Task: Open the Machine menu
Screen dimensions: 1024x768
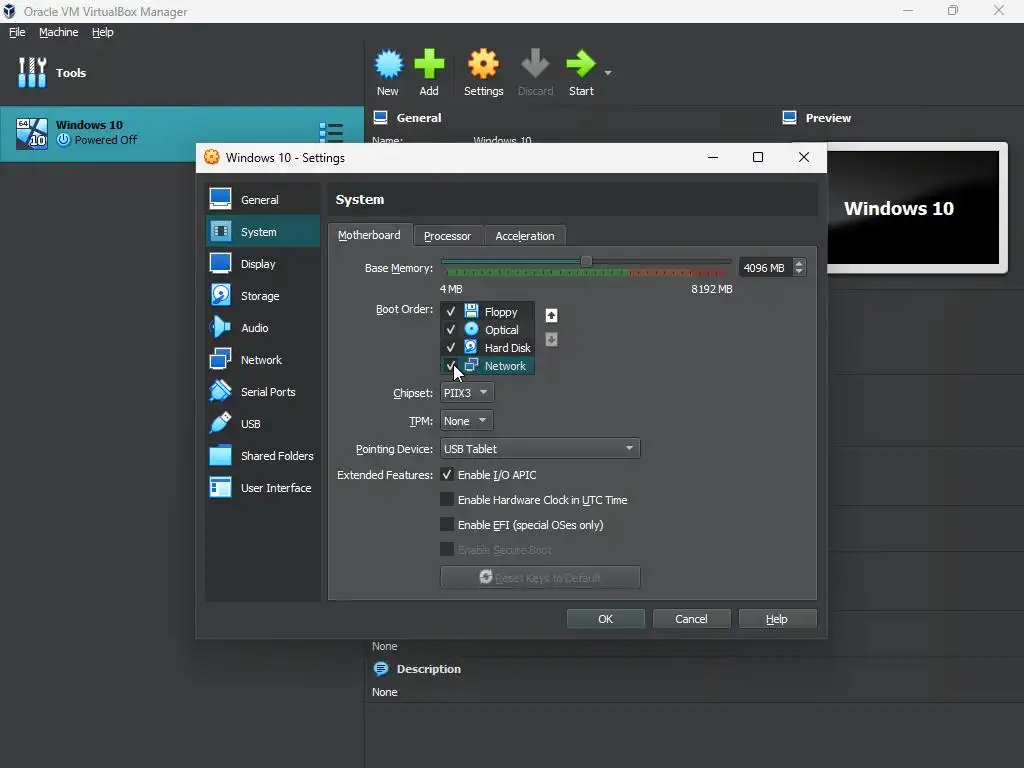Action: pos(58,32)
